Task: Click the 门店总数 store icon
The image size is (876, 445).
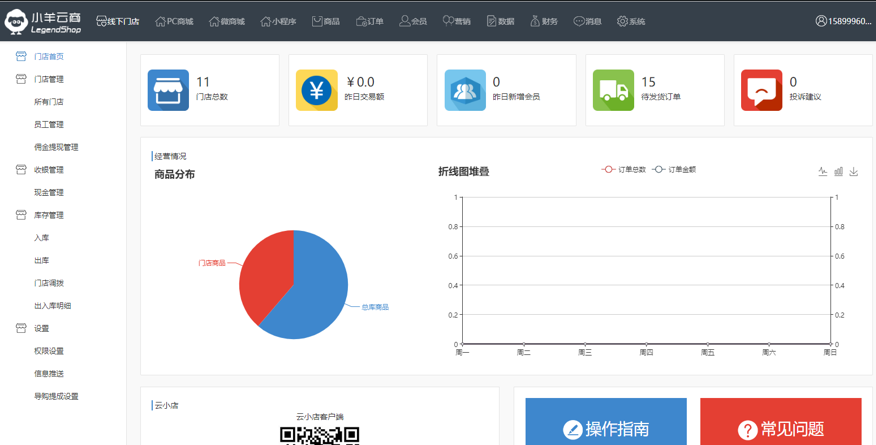Action: coord(168,90)
